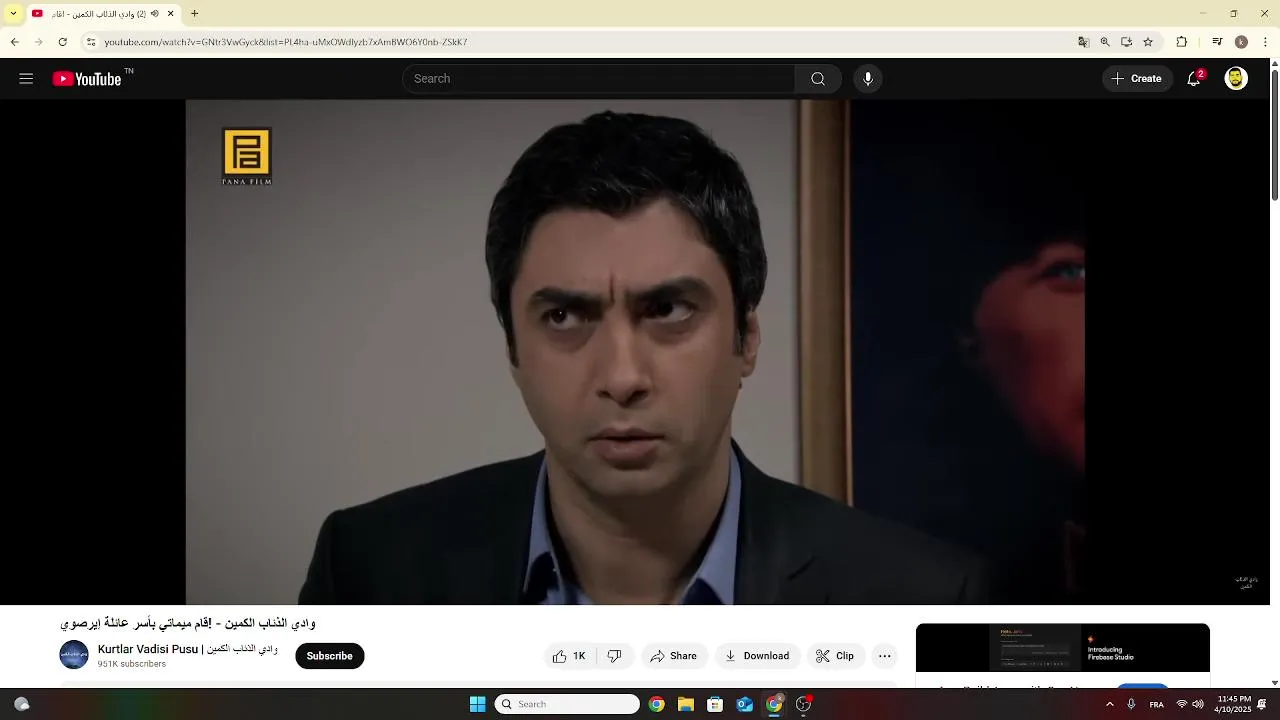Click the translate page icon
1280x720 pixels.
[x=1083, y=42]
